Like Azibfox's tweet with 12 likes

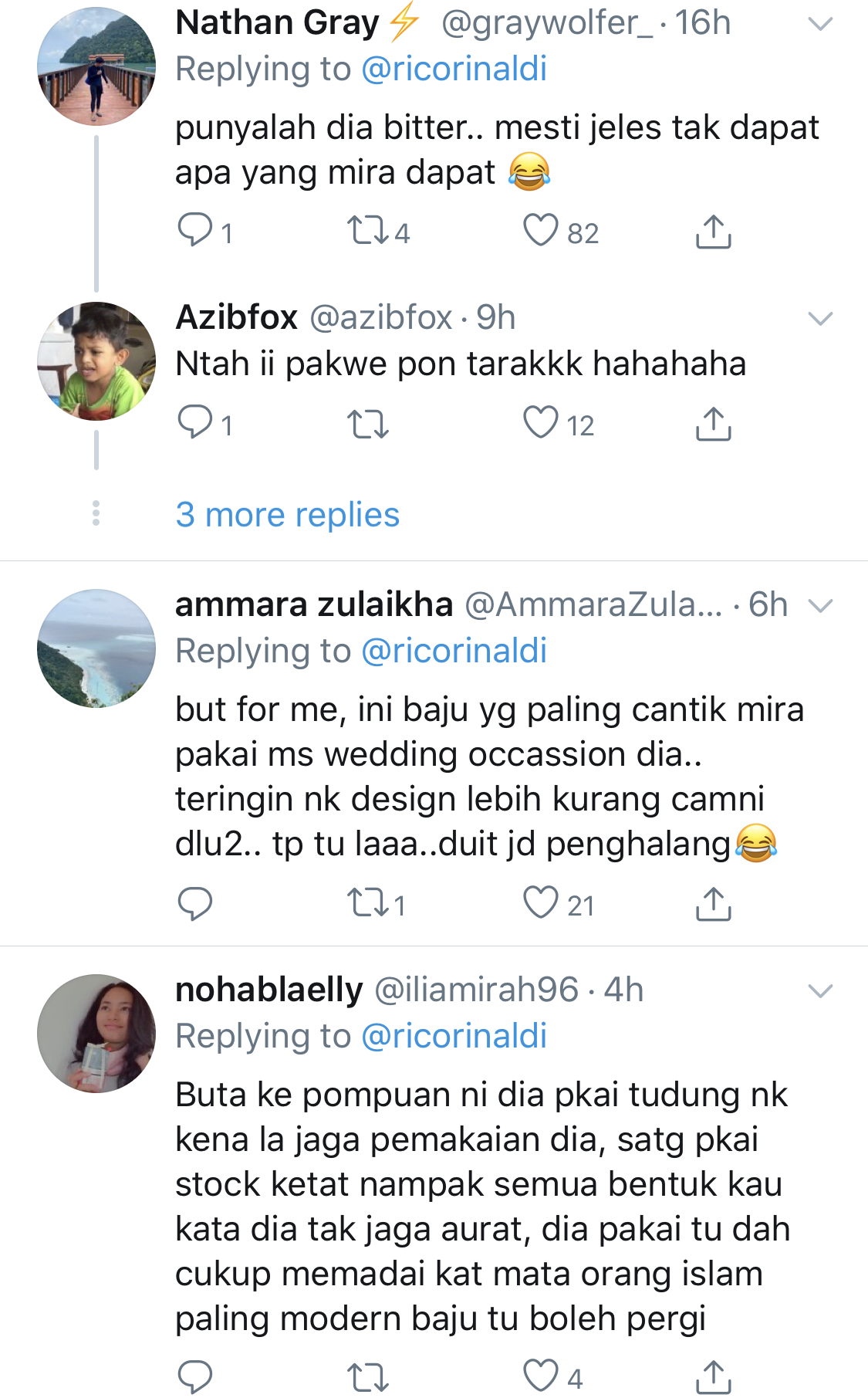click(x=540, y=423)
